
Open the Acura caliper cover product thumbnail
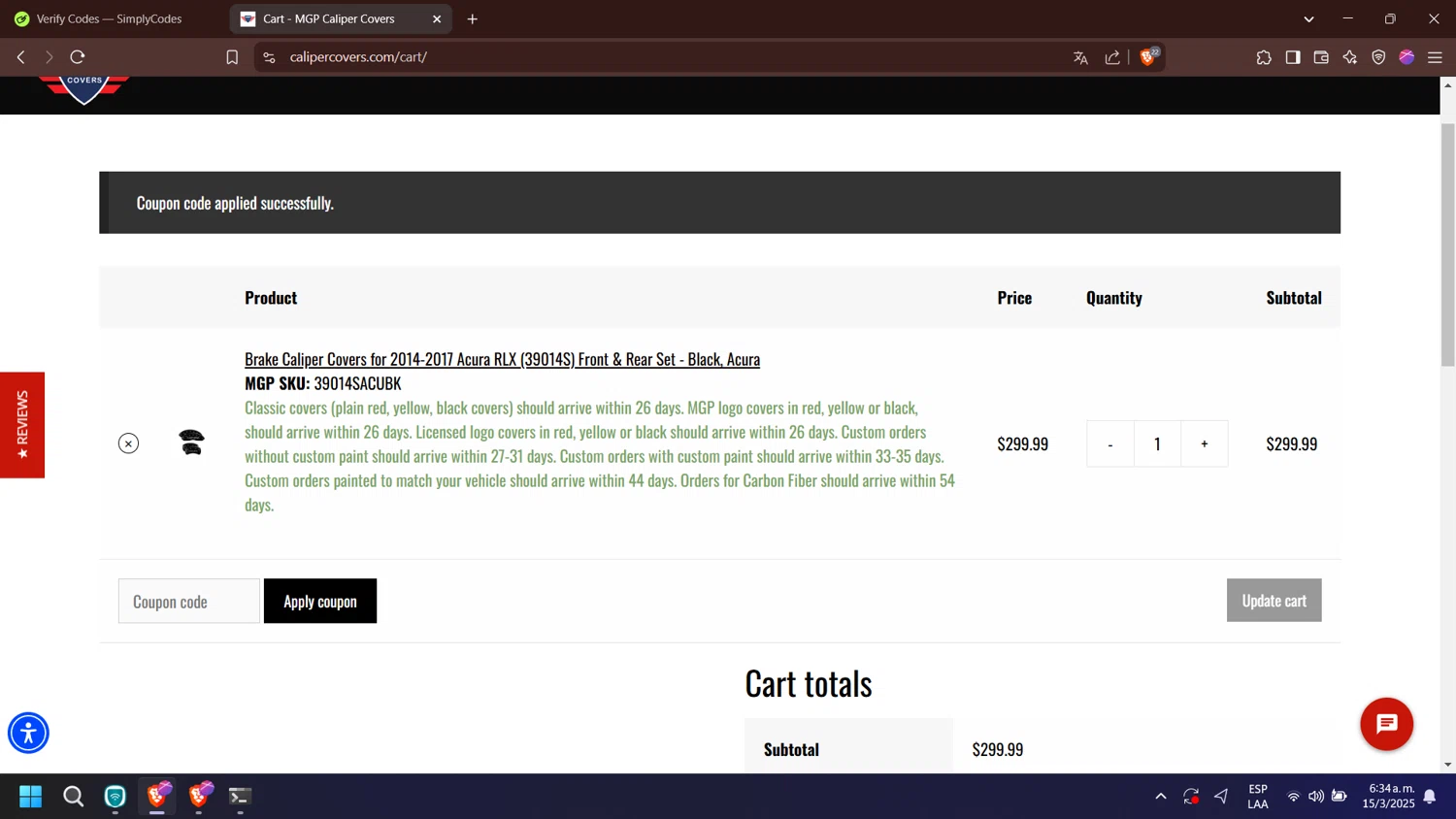192,442
